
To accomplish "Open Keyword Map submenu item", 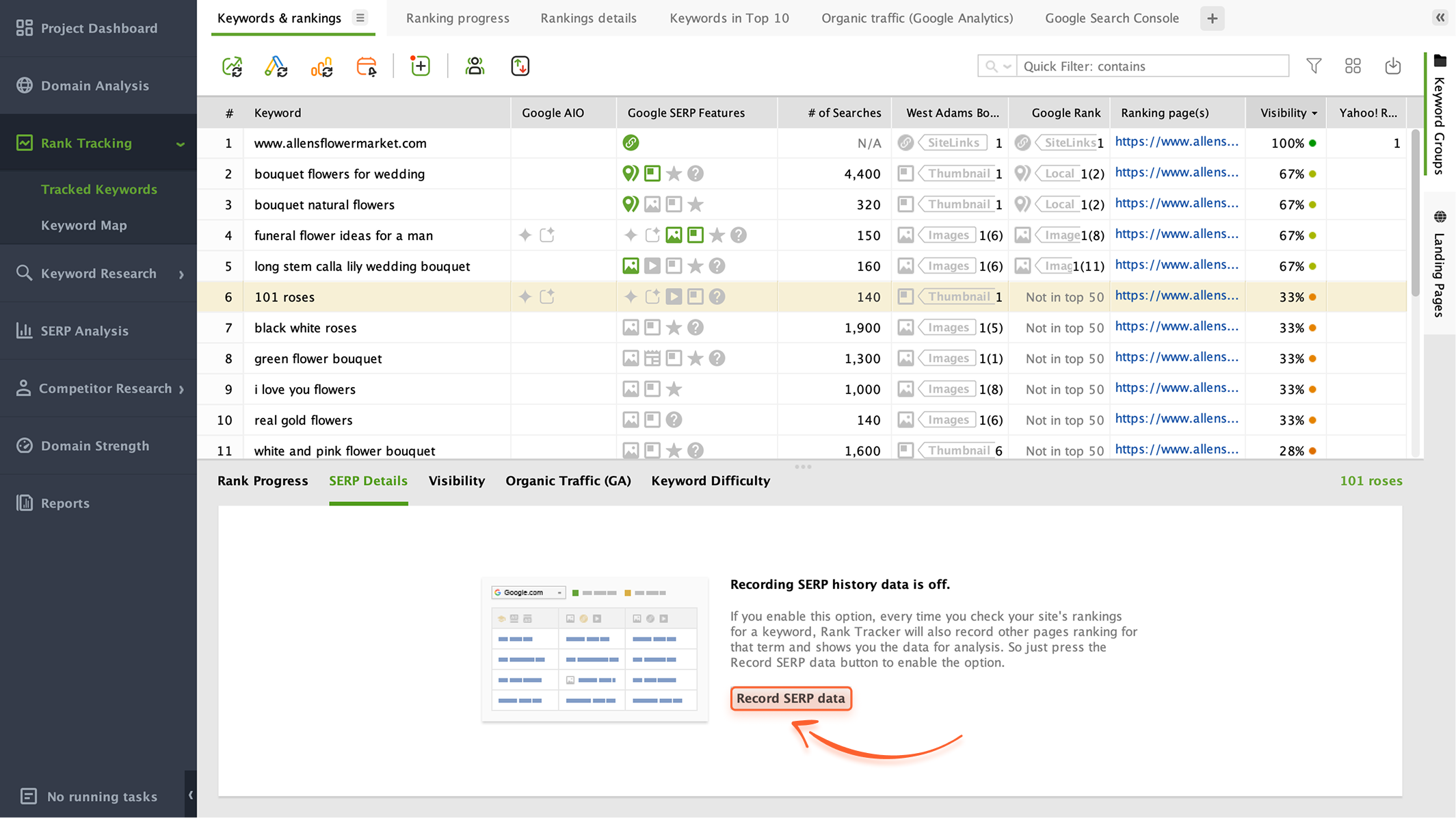I will pyautogui.click(x=84, y=225).
